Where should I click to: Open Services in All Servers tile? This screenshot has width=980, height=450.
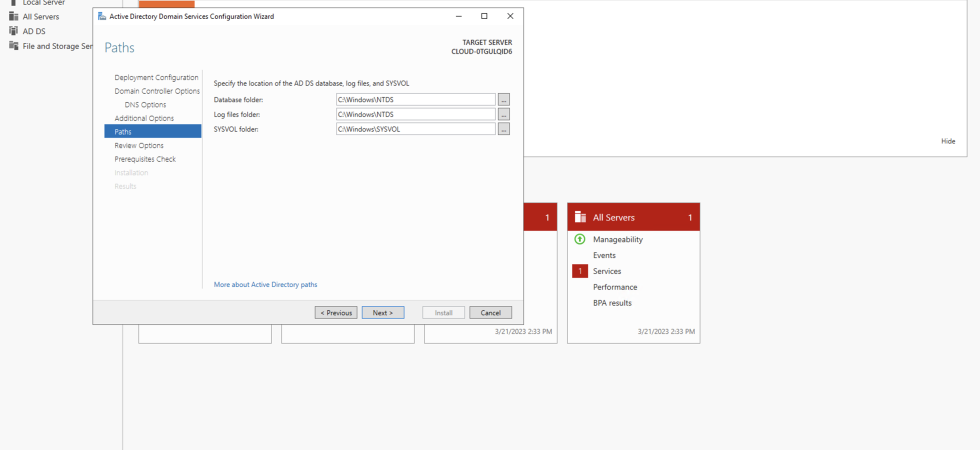click(x=608, y=271)
